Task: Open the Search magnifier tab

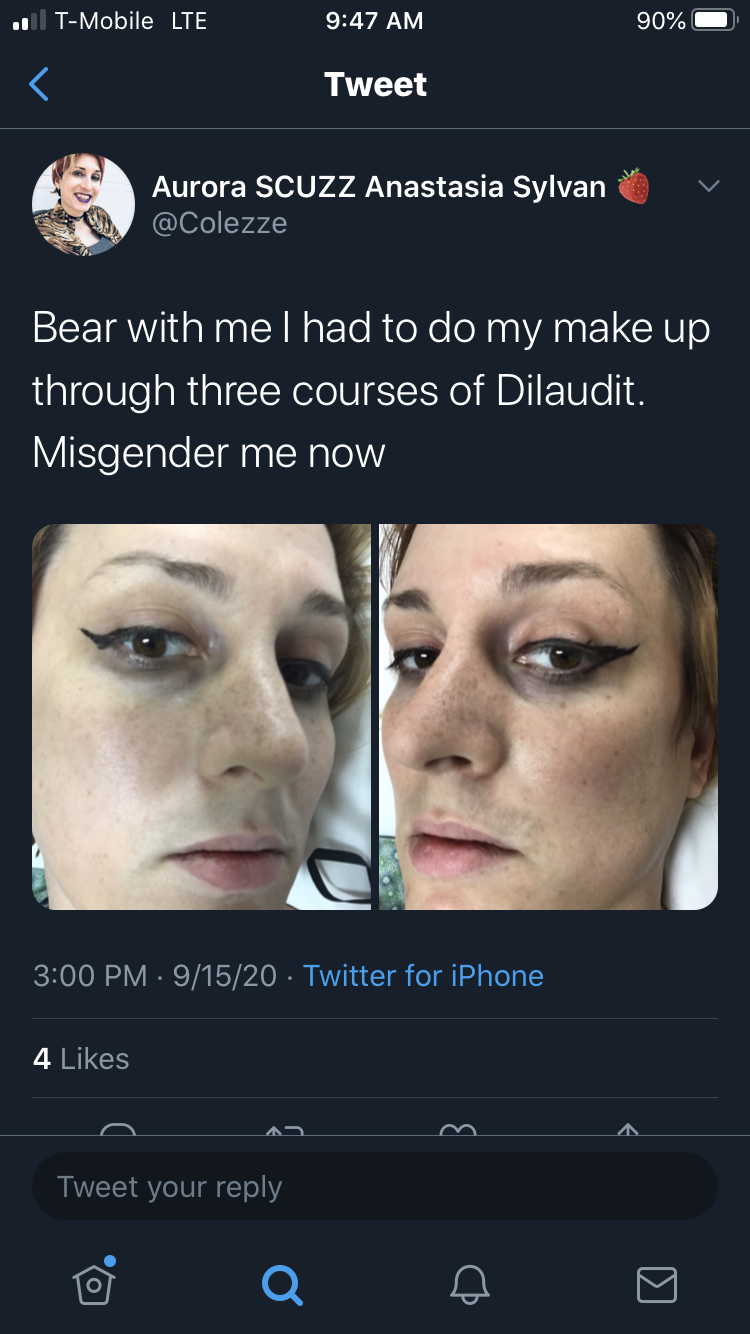Action: click(281, 1283)
